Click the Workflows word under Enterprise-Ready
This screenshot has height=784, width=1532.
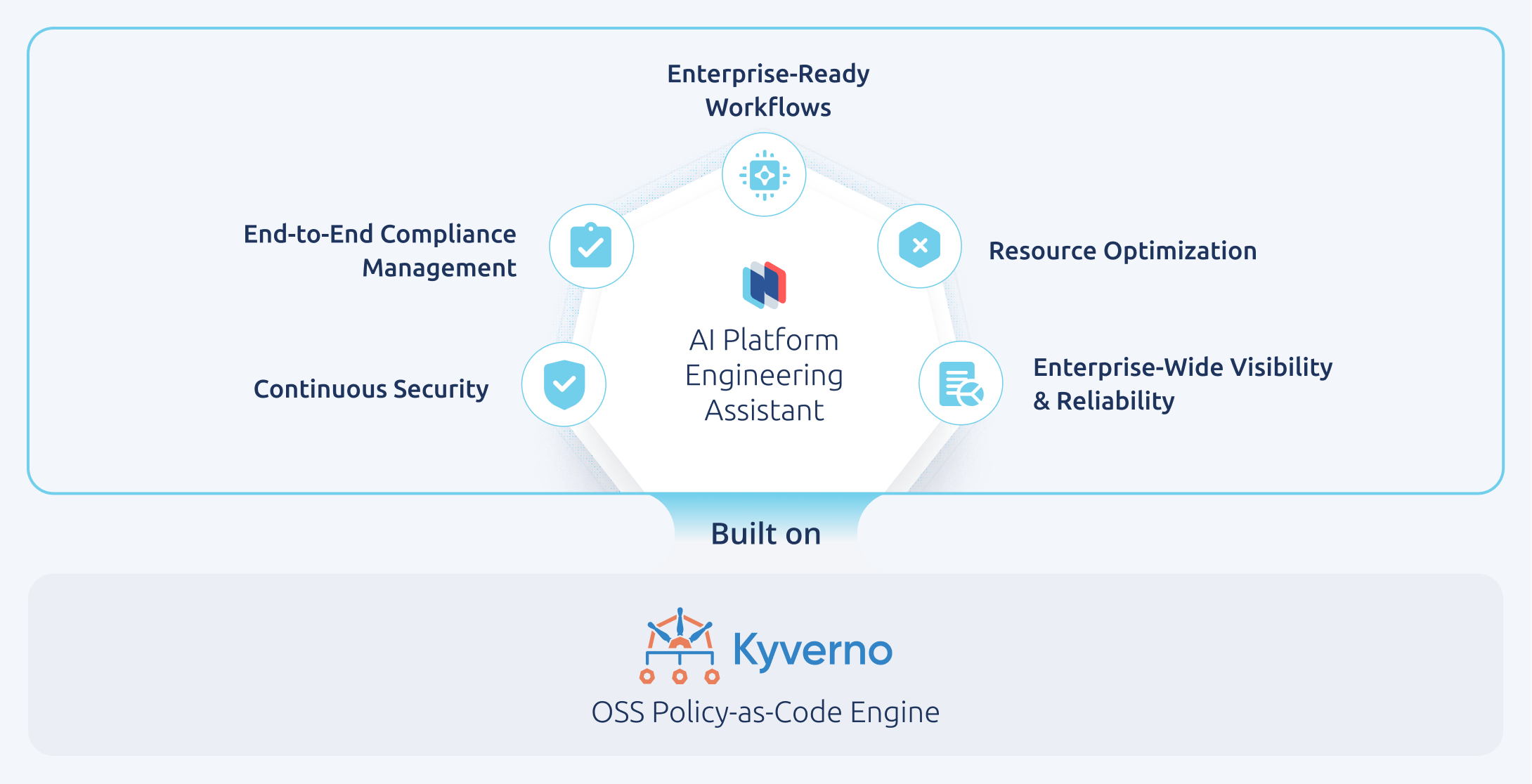tap(768, 107)
